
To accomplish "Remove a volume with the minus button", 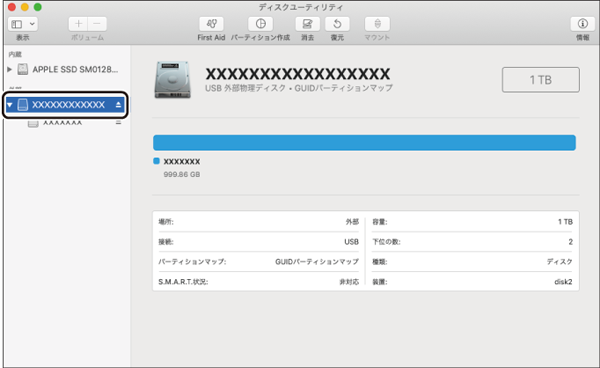I will pyautogui.click(x=97, y=24).
